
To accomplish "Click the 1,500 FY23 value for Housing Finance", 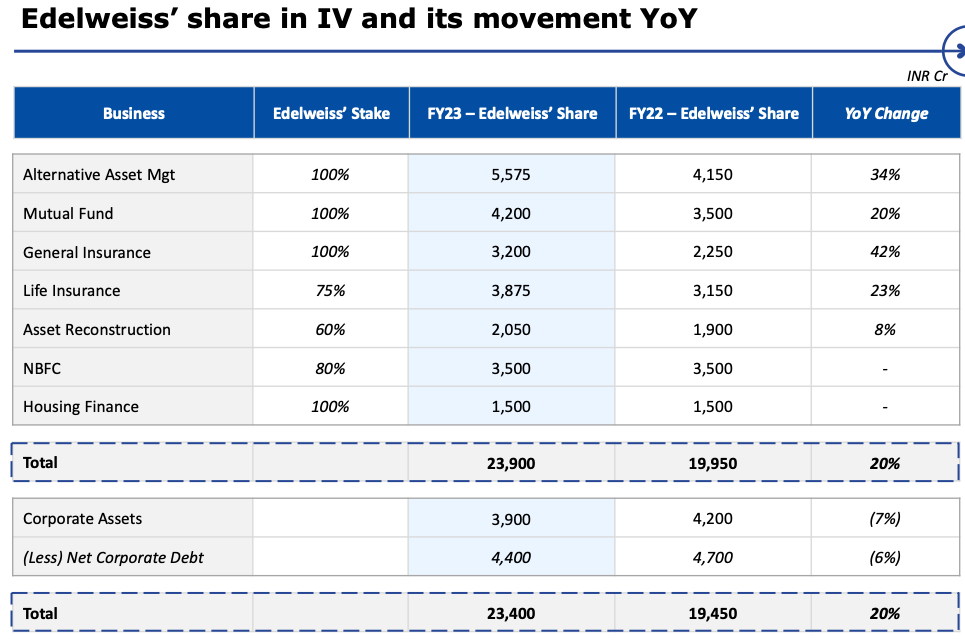I will (x=511, y=406).
